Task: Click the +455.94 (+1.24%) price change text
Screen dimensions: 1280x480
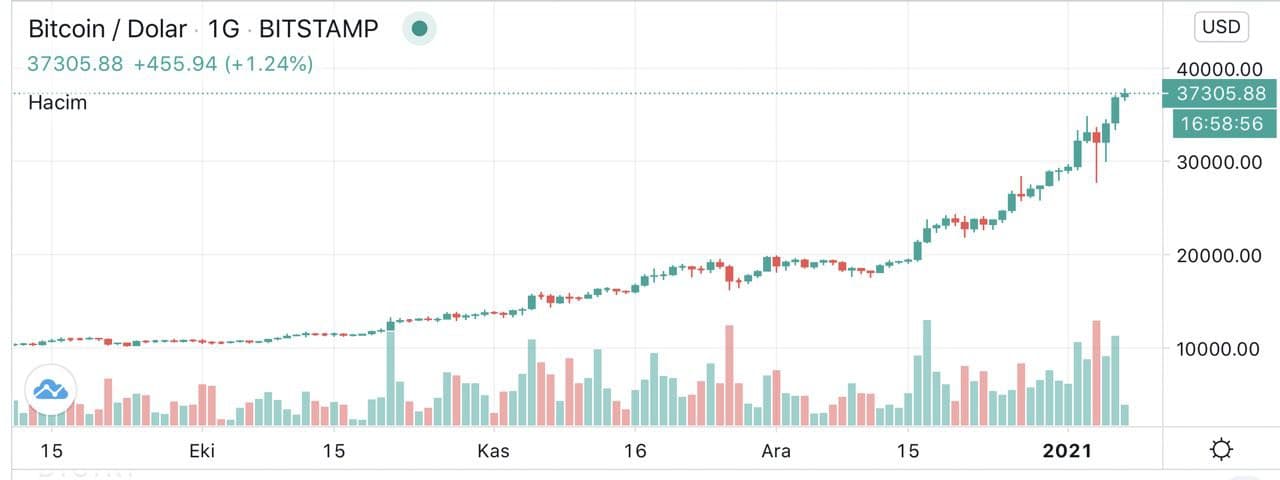Action: pos(223,64)
